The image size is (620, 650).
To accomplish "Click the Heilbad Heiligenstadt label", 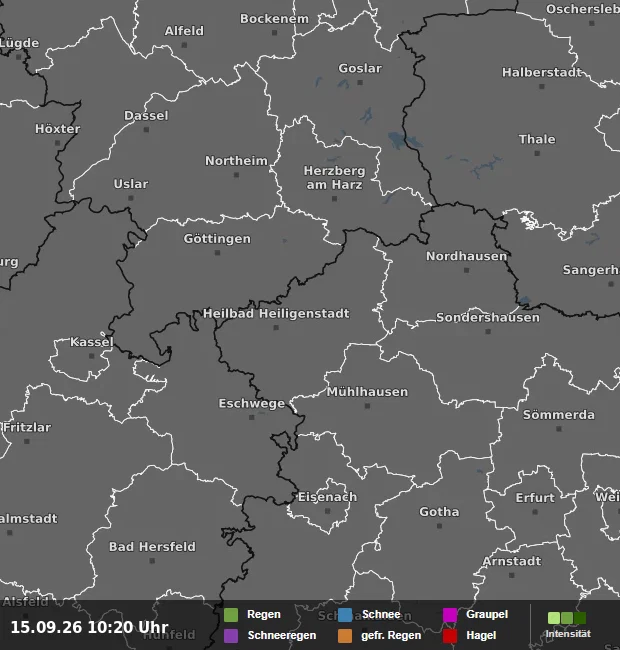I will (x=276, y=314).
